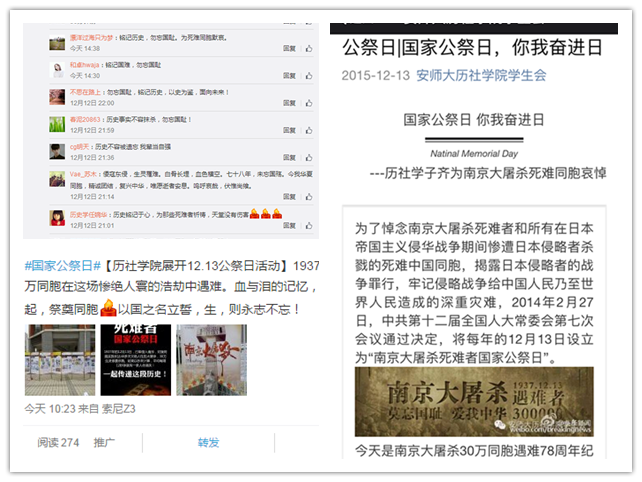Like the comment by 和桌hwaja
This screenshot has height=482, width=642.
point(309,75)
